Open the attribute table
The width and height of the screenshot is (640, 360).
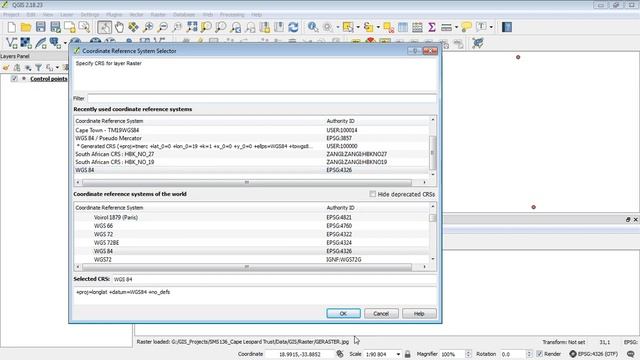[x=403, y=27]
